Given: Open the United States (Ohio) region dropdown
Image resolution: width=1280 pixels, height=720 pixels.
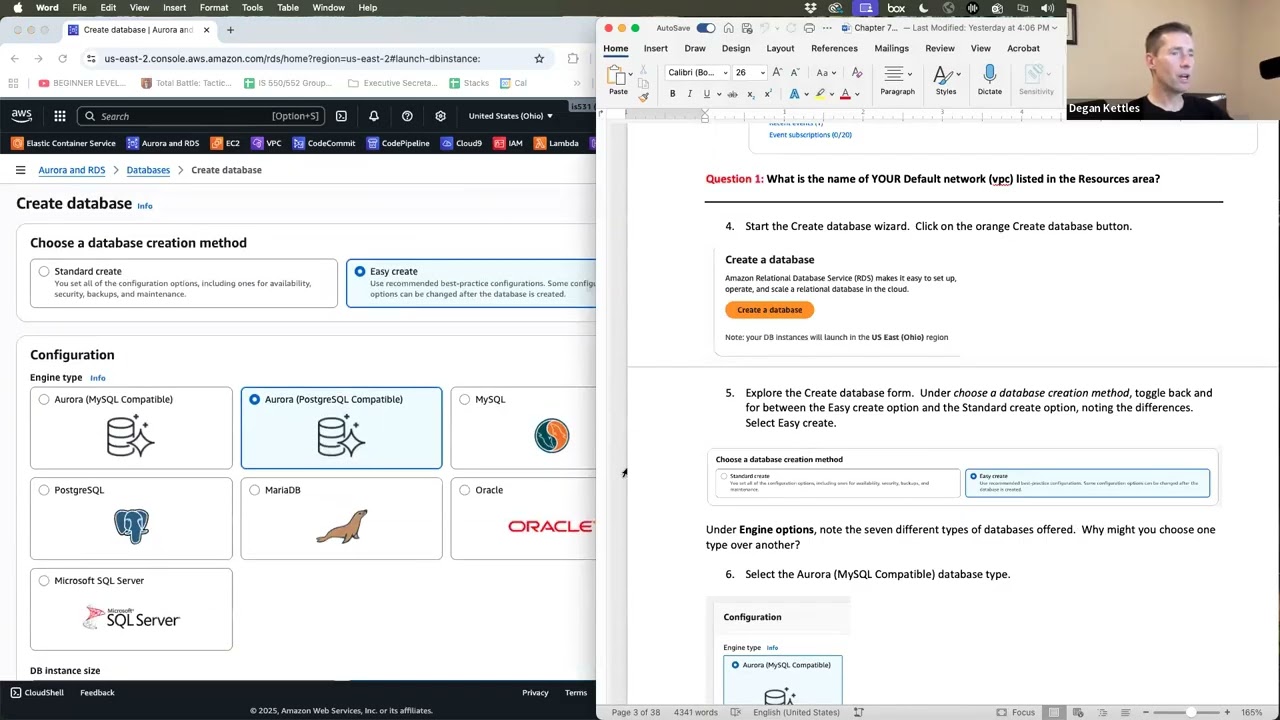Looking at the screenshot, I should 510,116.
